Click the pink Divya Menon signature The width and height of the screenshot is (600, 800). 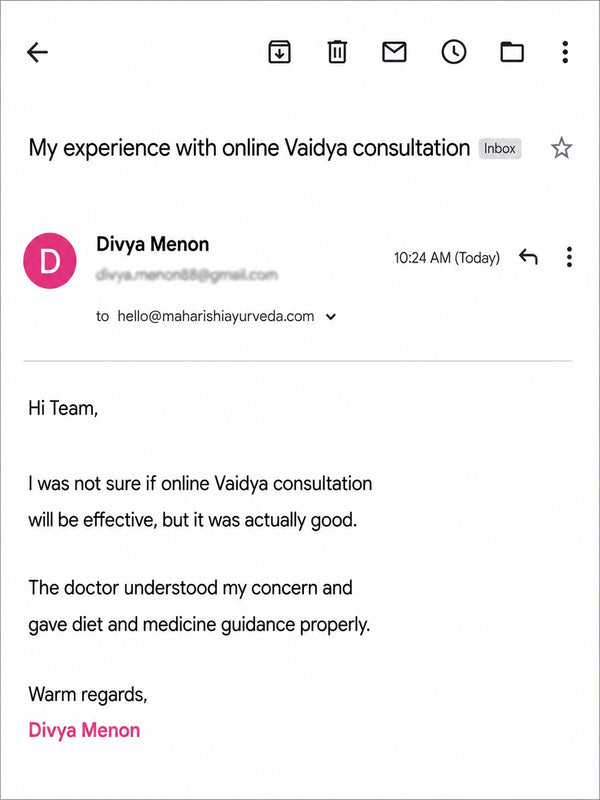[x=84, y=730]
